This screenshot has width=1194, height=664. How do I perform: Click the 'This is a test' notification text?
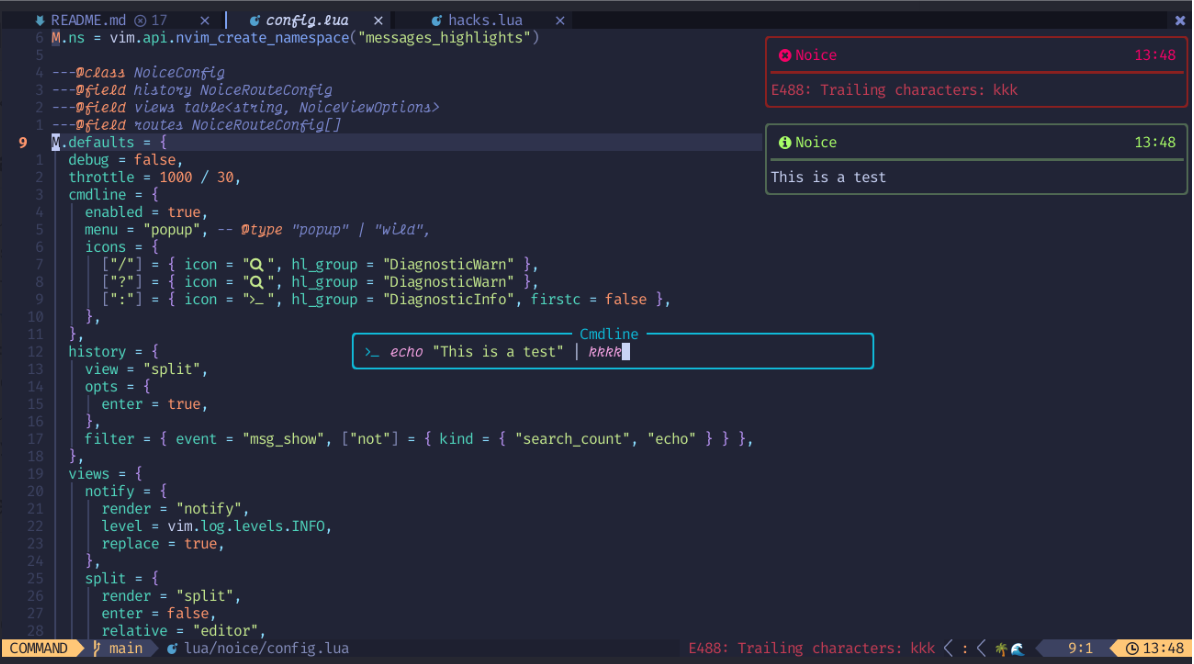click(828, 177)
